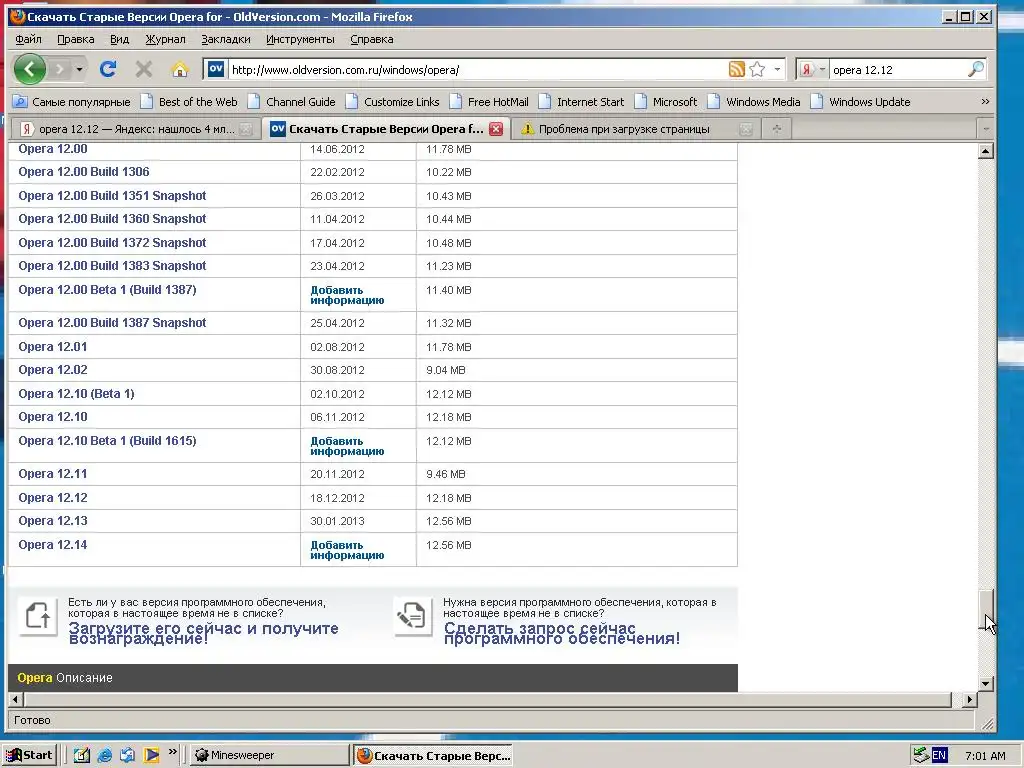Open the Opera 12.13 download link

click(x=53, y=521)
